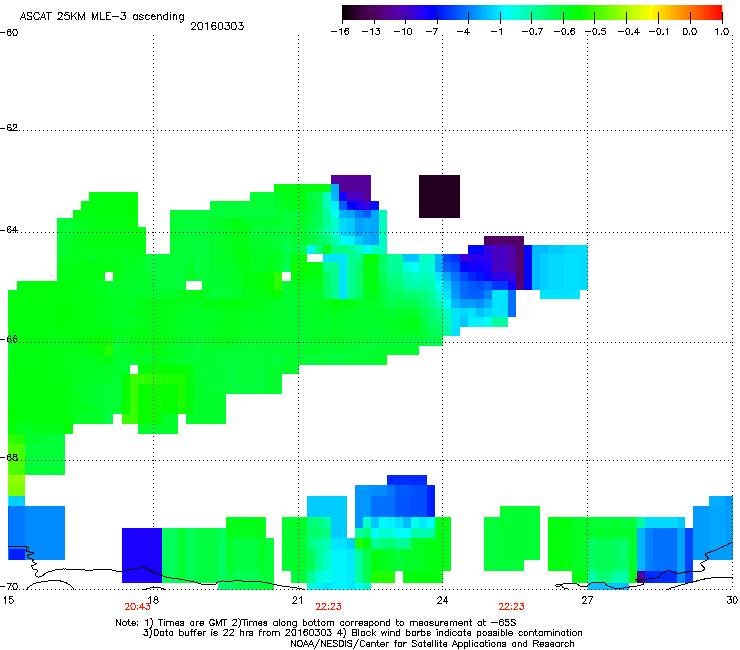
Task: Click the isolated black data square near 24
Action: click(x=439, y=196)
